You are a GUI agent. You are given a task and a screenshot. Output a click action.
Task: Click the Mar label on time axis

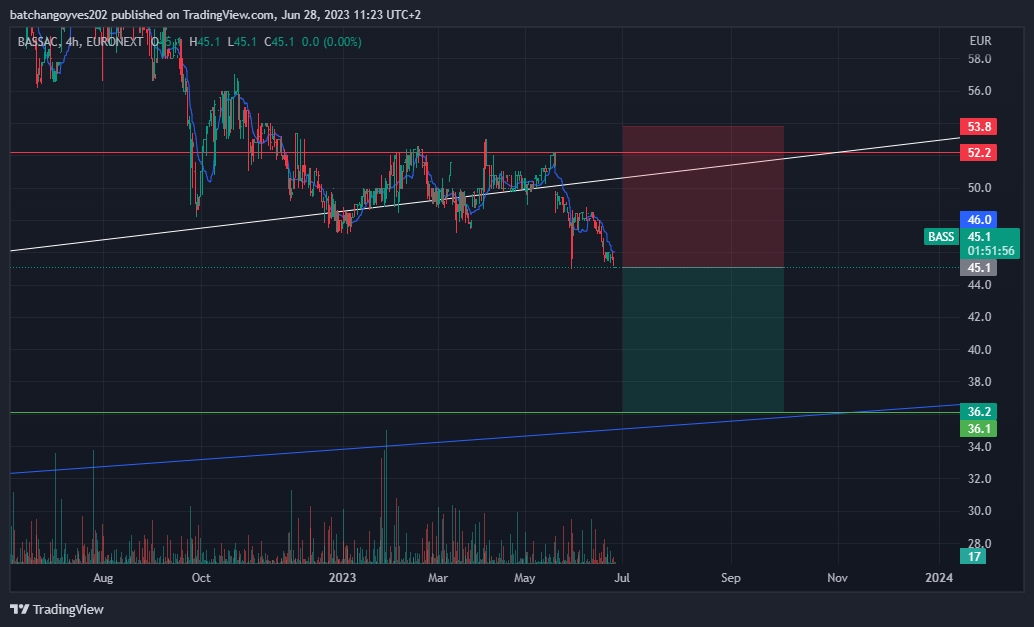[438, 578]
